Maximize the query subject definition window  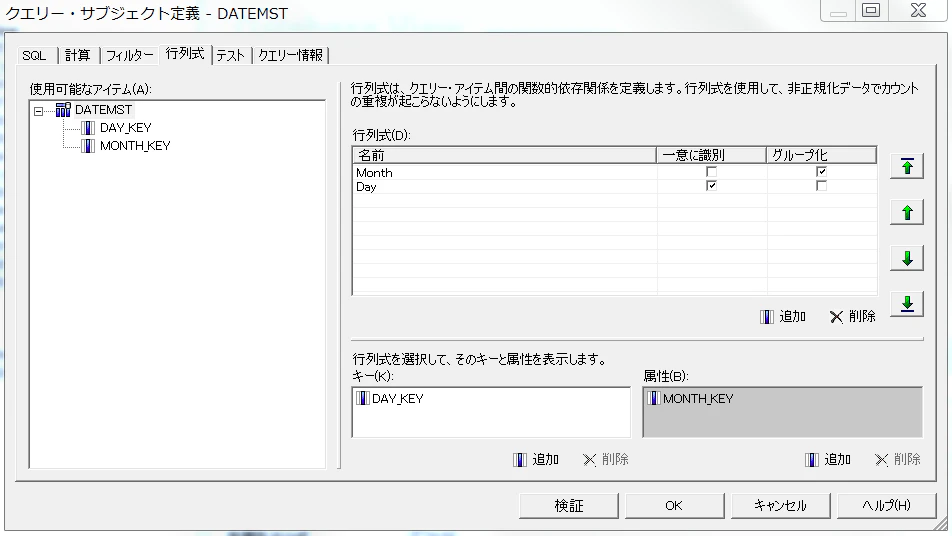pos(871,10)
